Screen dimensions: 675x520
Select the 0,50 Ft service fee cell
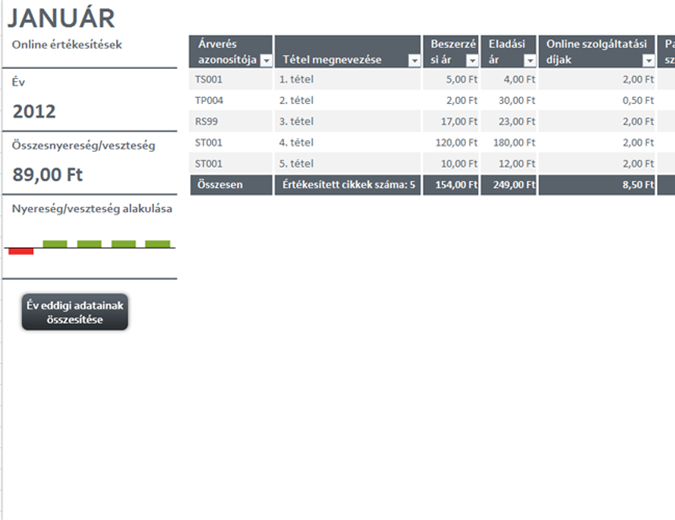coord(597,101)
